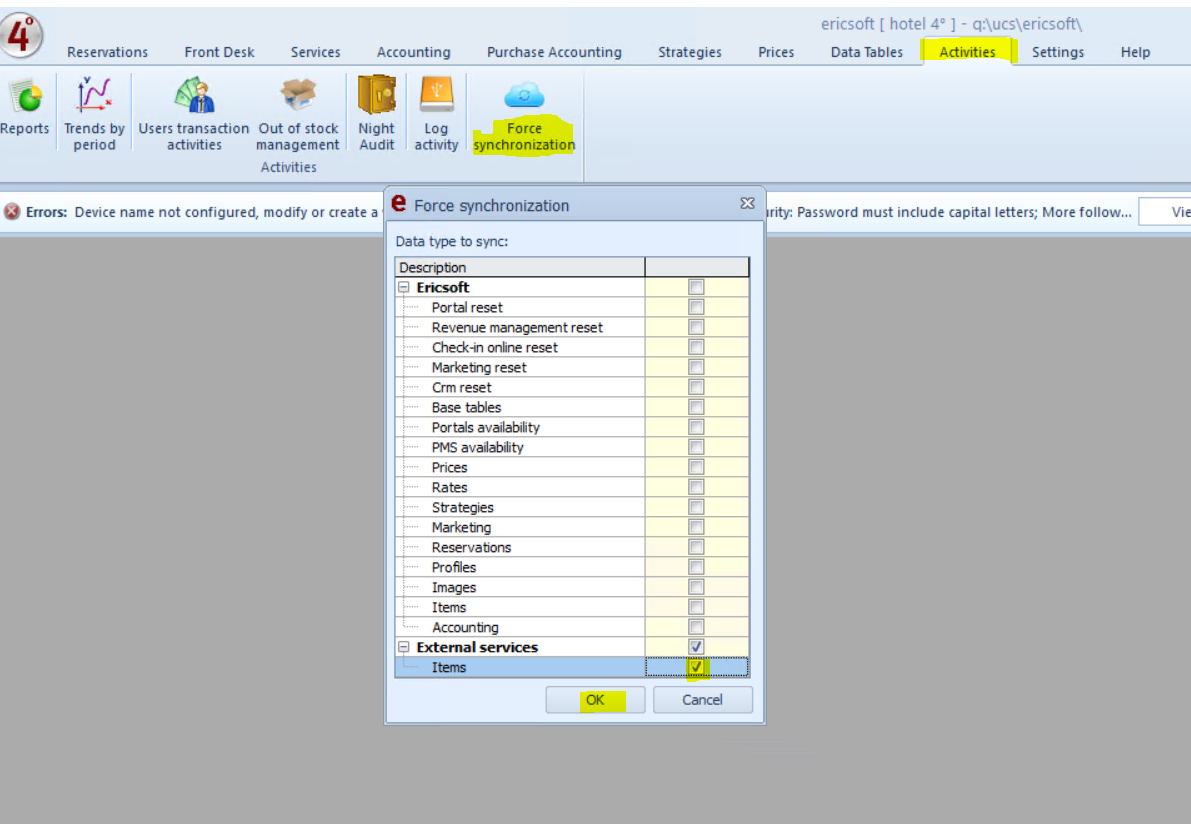
Task: Select the Portal reset row label
Action: (x=467, y=307)
